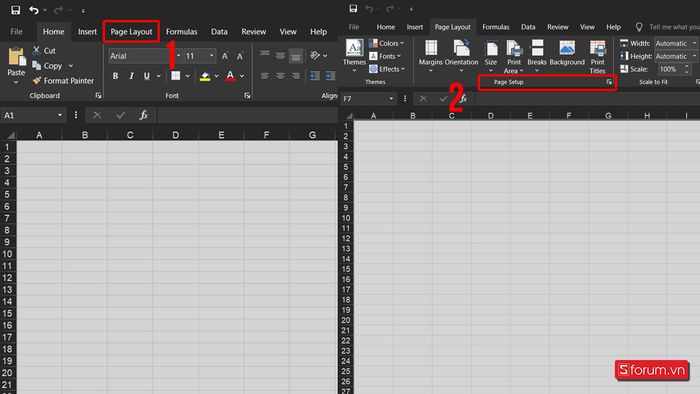The height and width of the screenshot is (394, 700).
Task: Apply the red Font Color
Action: pos(230,76)
